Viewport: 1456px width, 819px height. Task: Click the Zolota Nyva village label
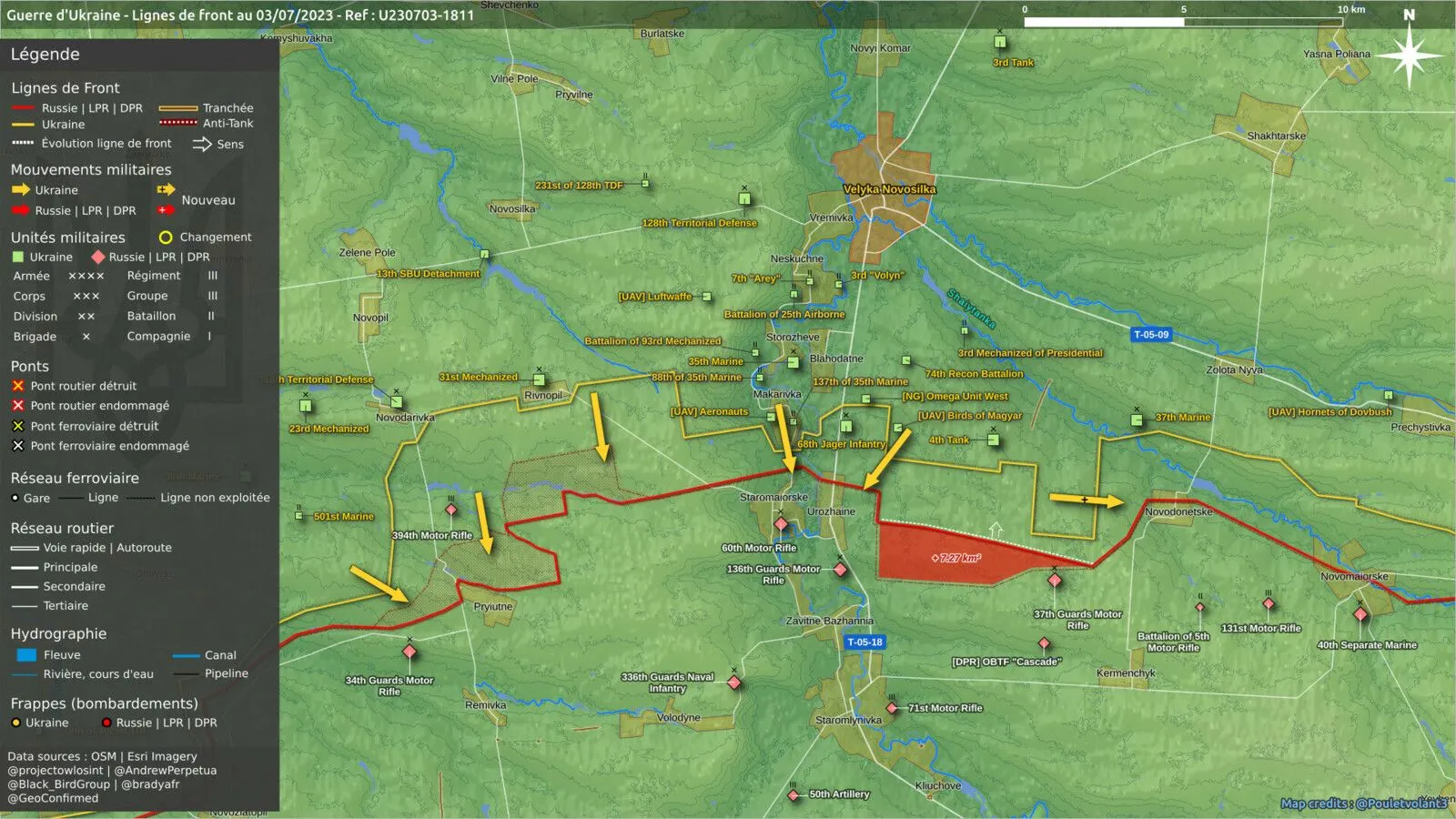[1234, 370]
